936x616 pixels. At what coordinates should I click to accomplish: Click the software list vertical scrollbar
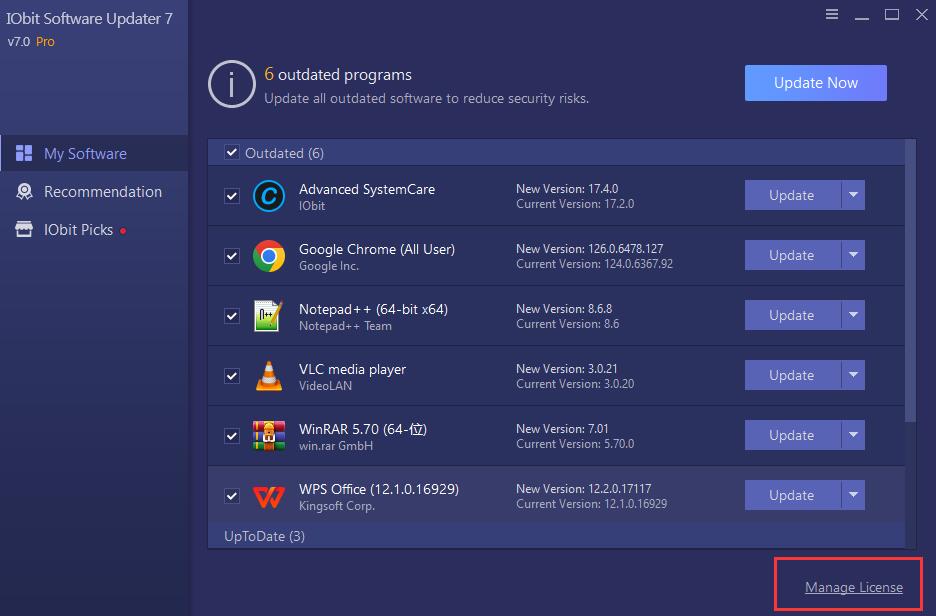tap(910, 281)
